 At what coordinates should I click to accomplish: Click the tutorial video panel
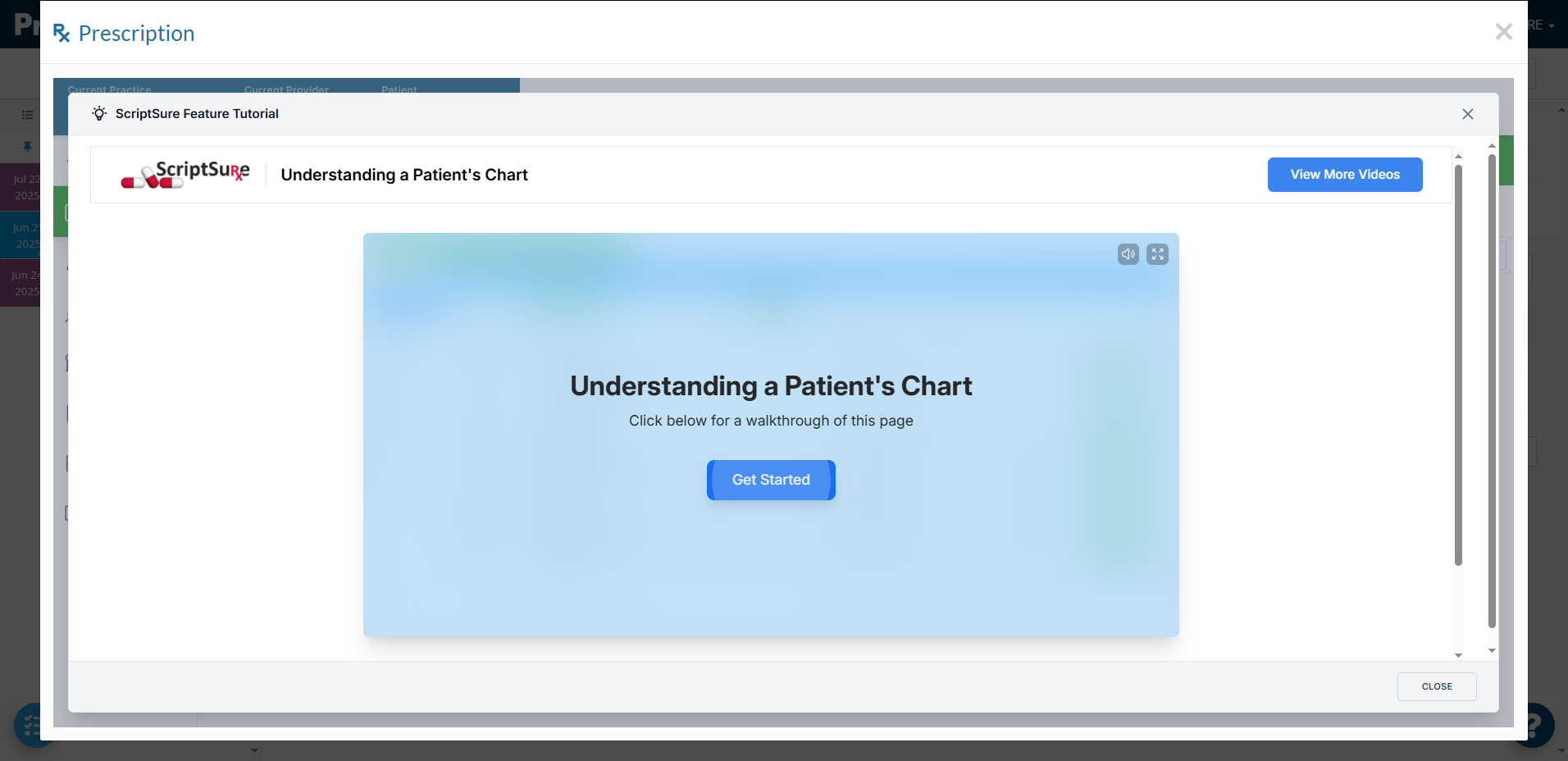click(771, 435)
